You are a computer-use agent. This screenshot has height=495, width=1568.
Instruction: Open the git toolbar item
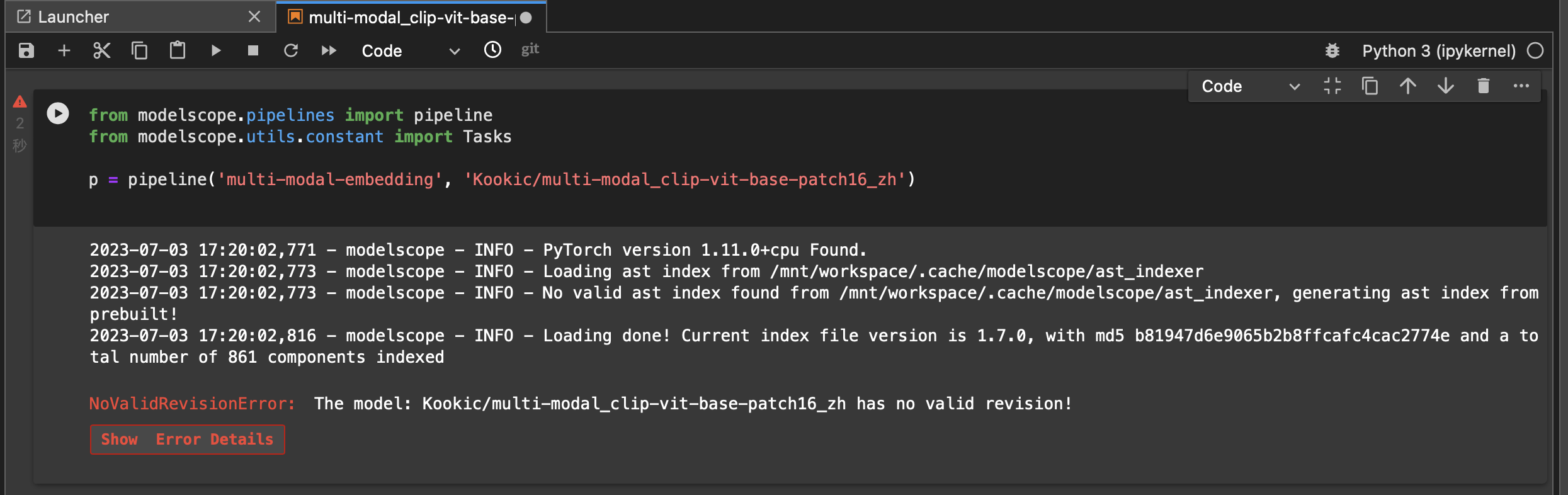click(530, 49)
